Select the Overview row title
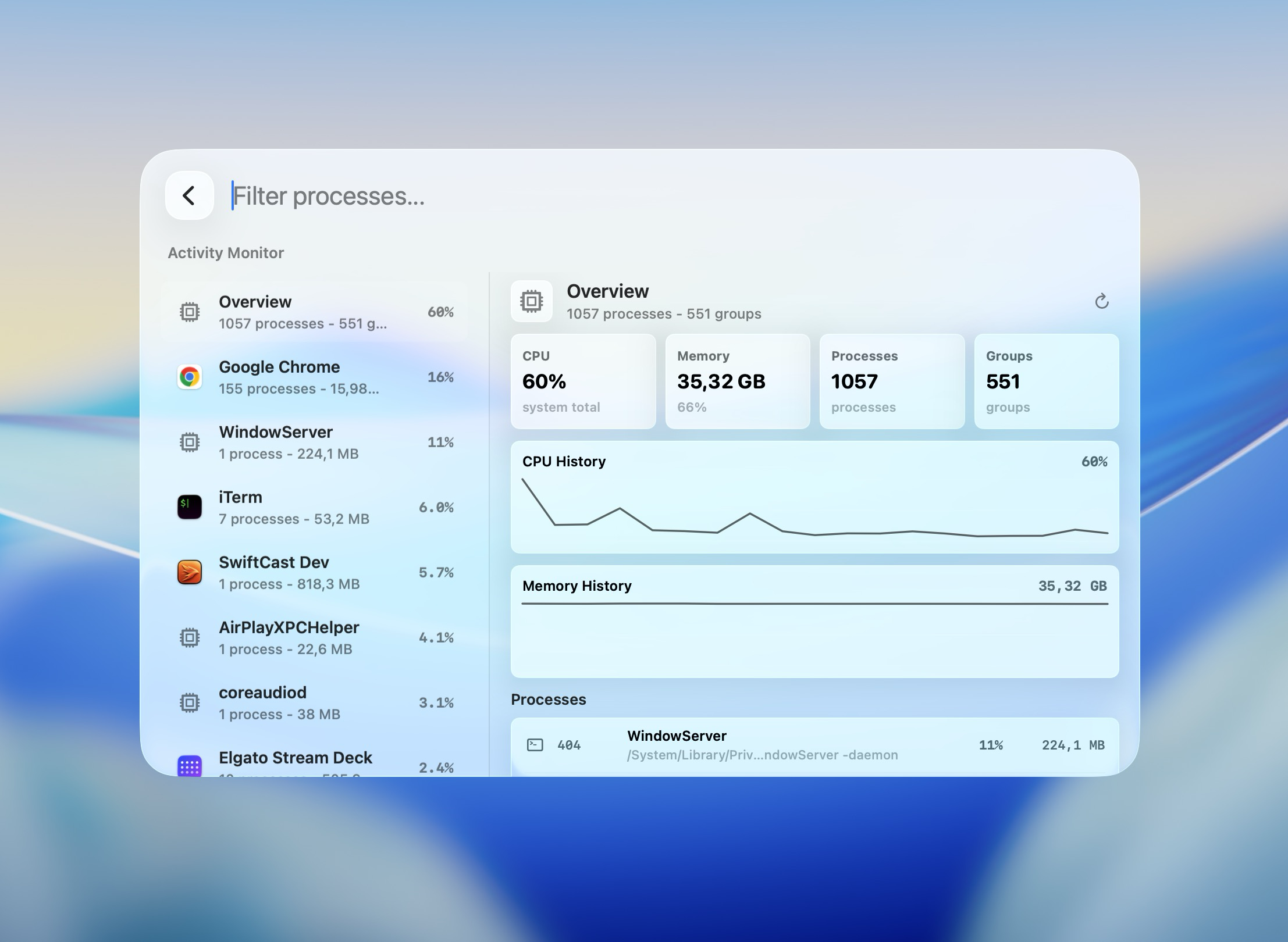 [255, 302]
